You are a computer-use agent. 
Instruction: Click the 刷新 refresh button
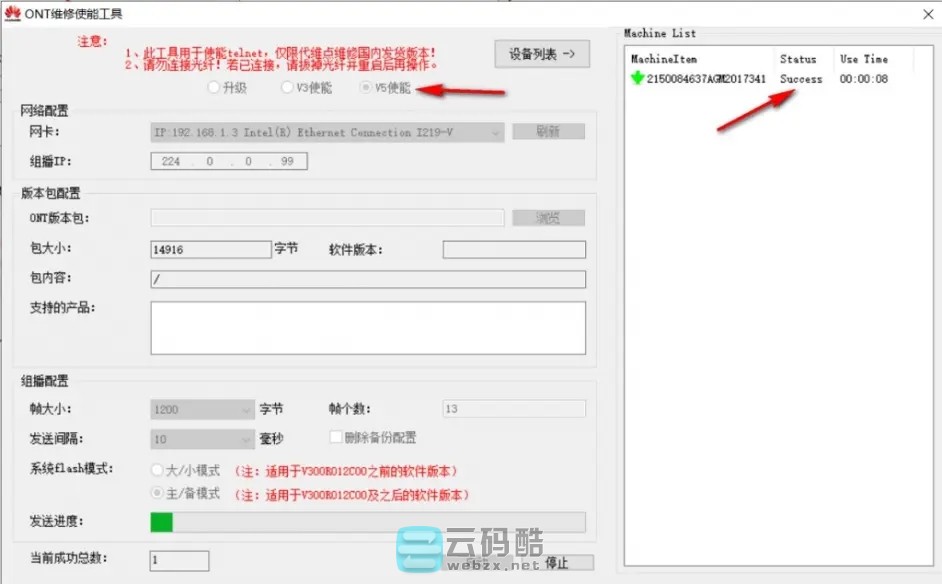tap(548, 132)
